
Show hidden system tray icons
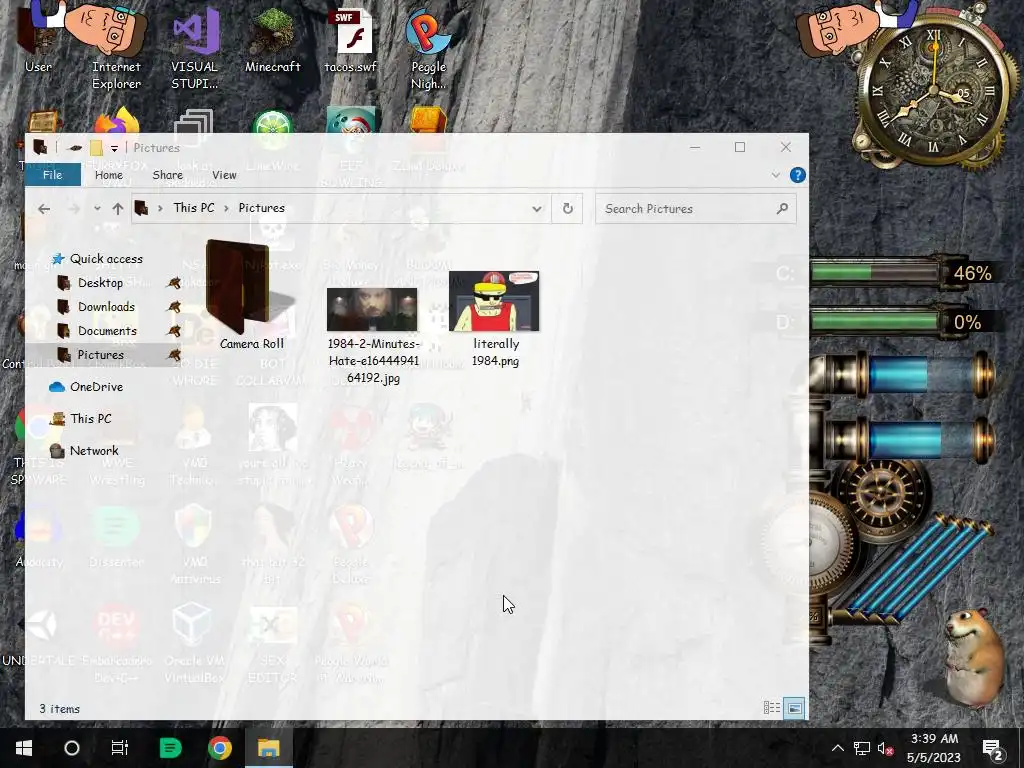838,748
